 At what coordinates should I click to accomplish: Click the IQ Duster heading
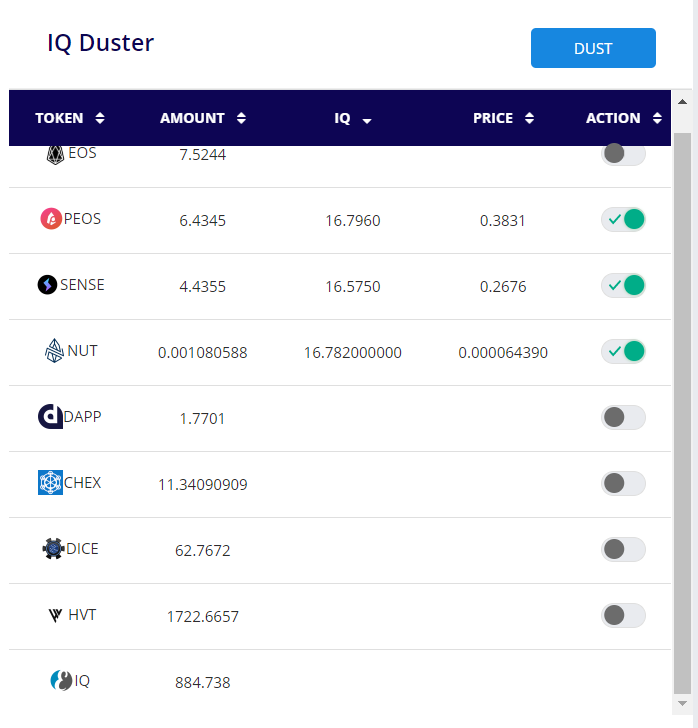100,43
